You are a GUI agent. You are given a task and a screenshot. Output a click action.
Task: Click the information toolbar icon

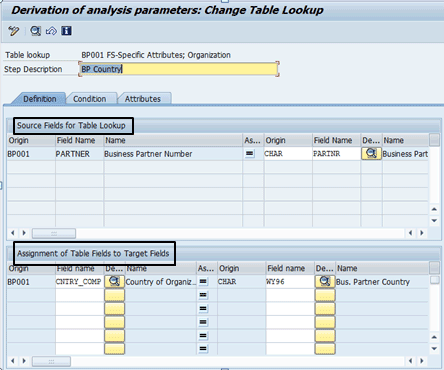66,31
